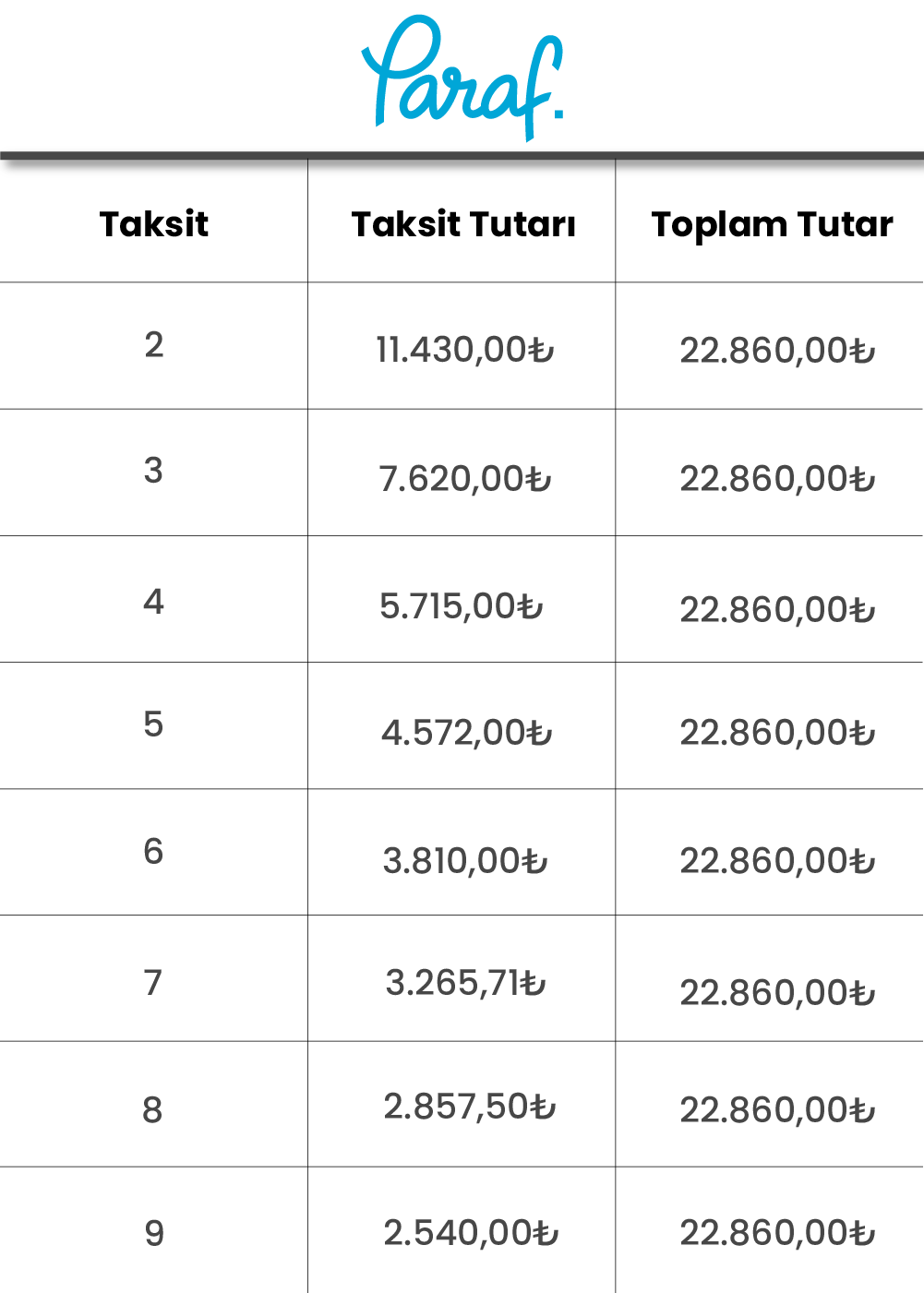Choose the 6 installment row
Screen dimensions: 924x1293
pyautogui.click(x=462, y=852)
